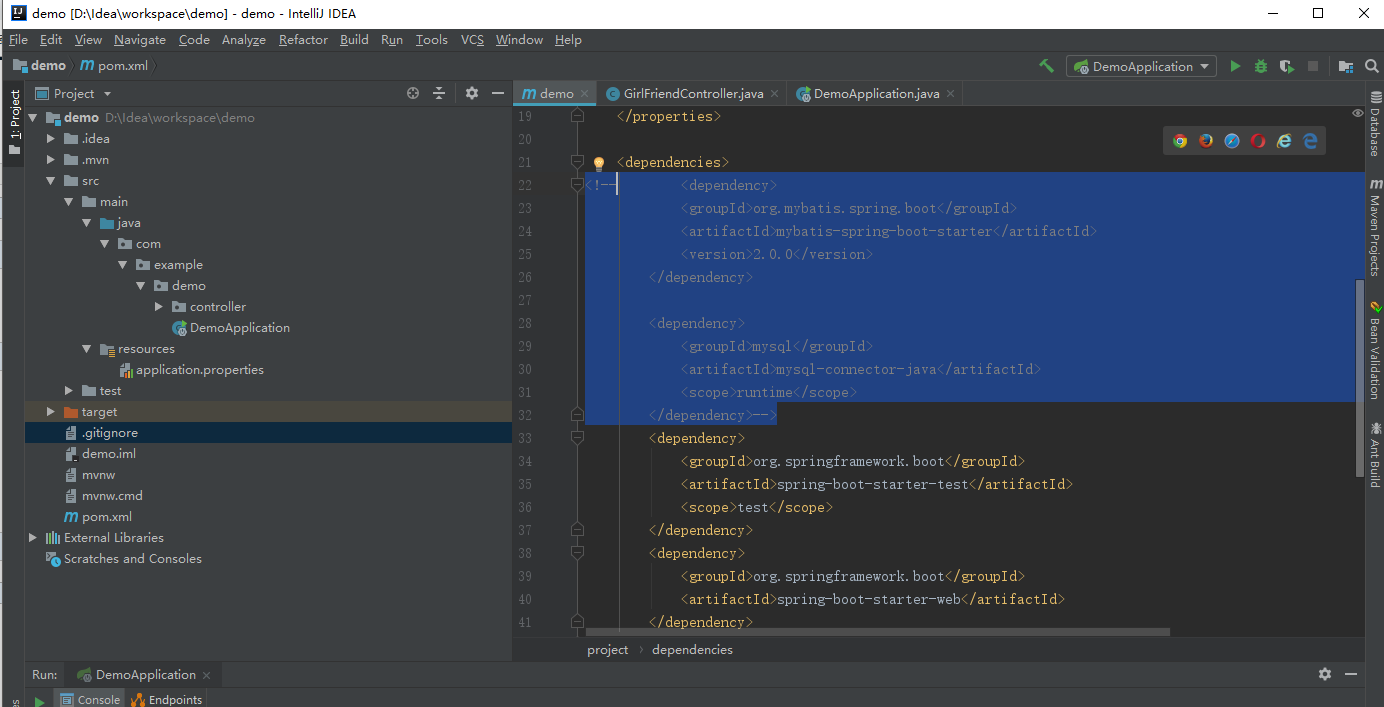Toggle the 1: Project tool window stripe
The width and height of the screenshot is (1384, 707).
14,122
